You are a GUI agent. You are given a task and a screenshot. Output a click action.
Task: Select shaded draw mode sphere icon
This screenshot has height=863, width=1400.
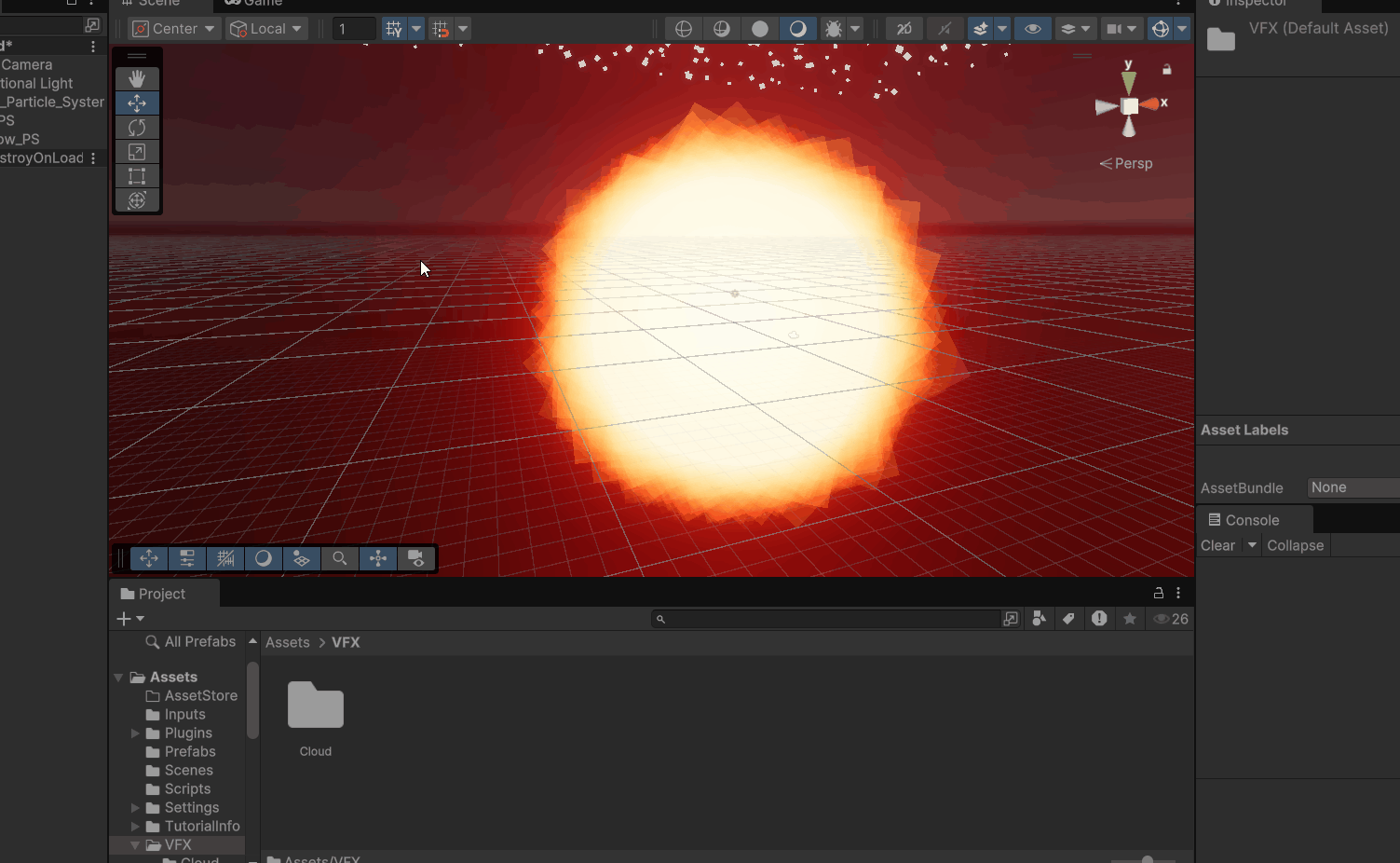[798, 29]
